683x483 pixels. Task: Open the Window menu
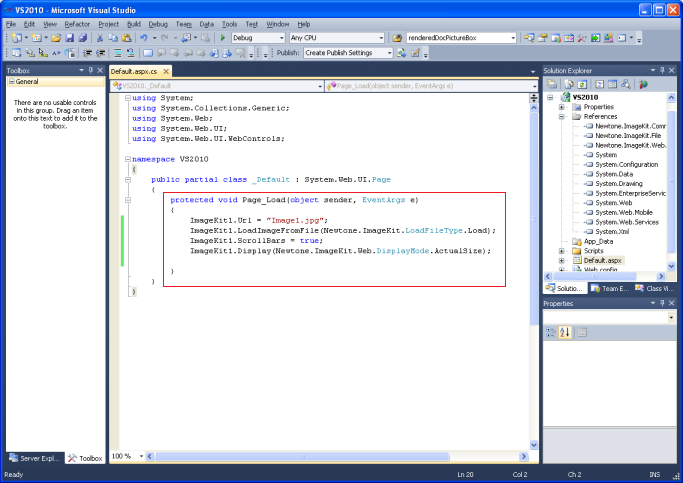[277, 24]
